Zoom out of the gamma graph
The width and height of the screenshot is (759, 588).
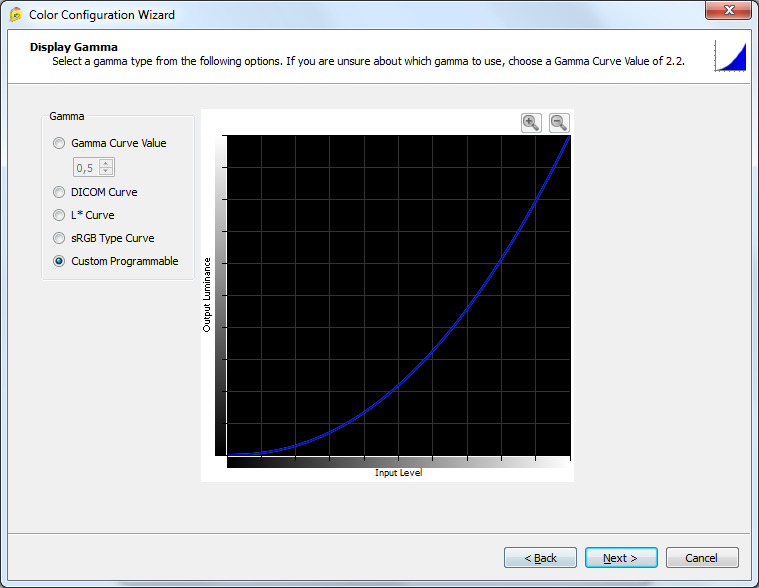pyautogui.click(x=559, y=122)
